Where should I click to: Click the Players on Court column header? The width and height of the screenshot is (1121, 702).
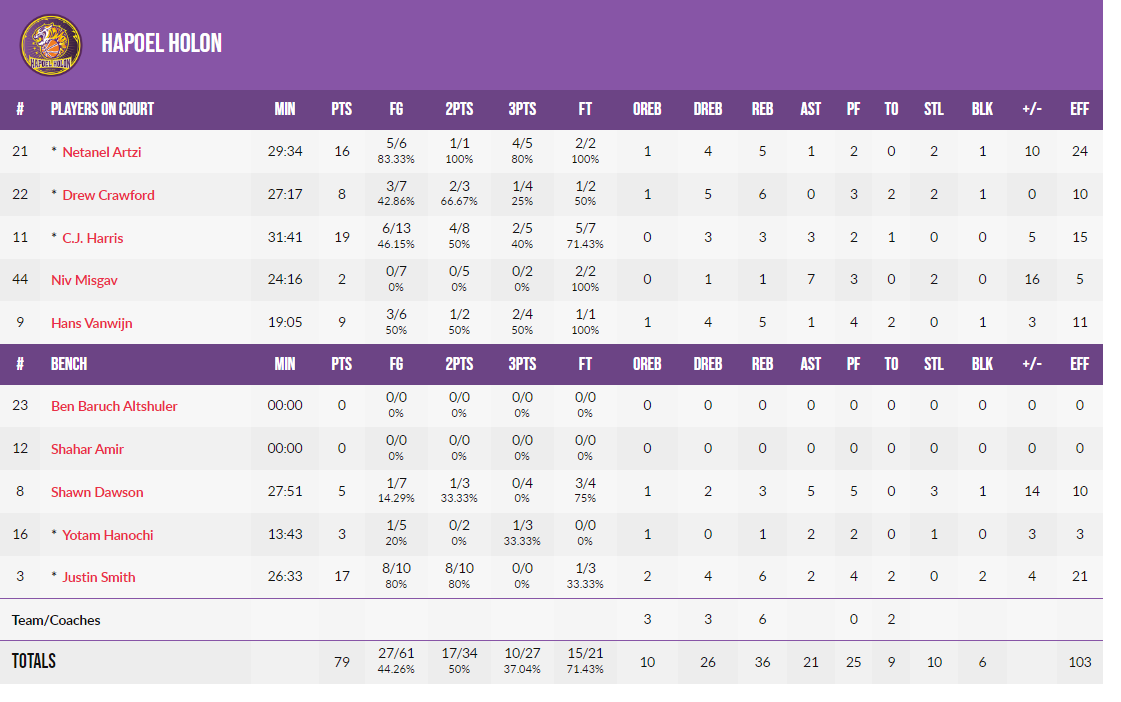point(102,109)
